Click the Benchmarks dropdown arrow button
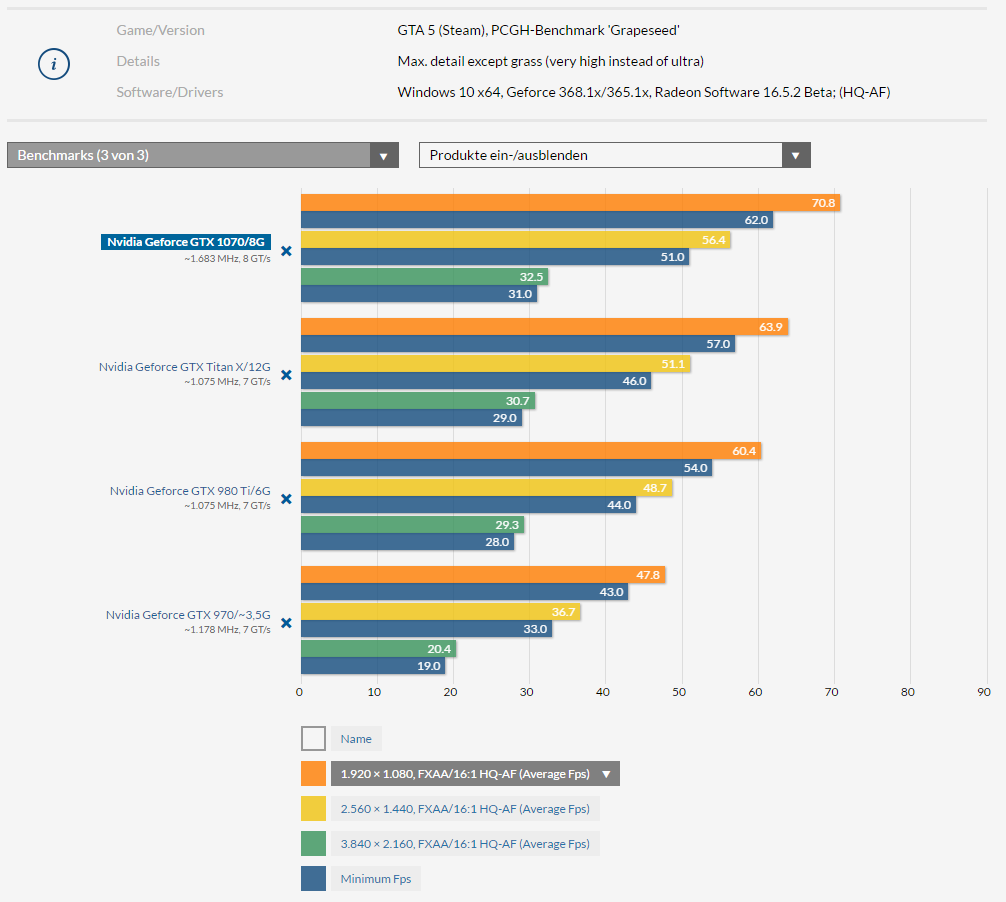The height and width of the screenshot is (902, 1006). 384,155
